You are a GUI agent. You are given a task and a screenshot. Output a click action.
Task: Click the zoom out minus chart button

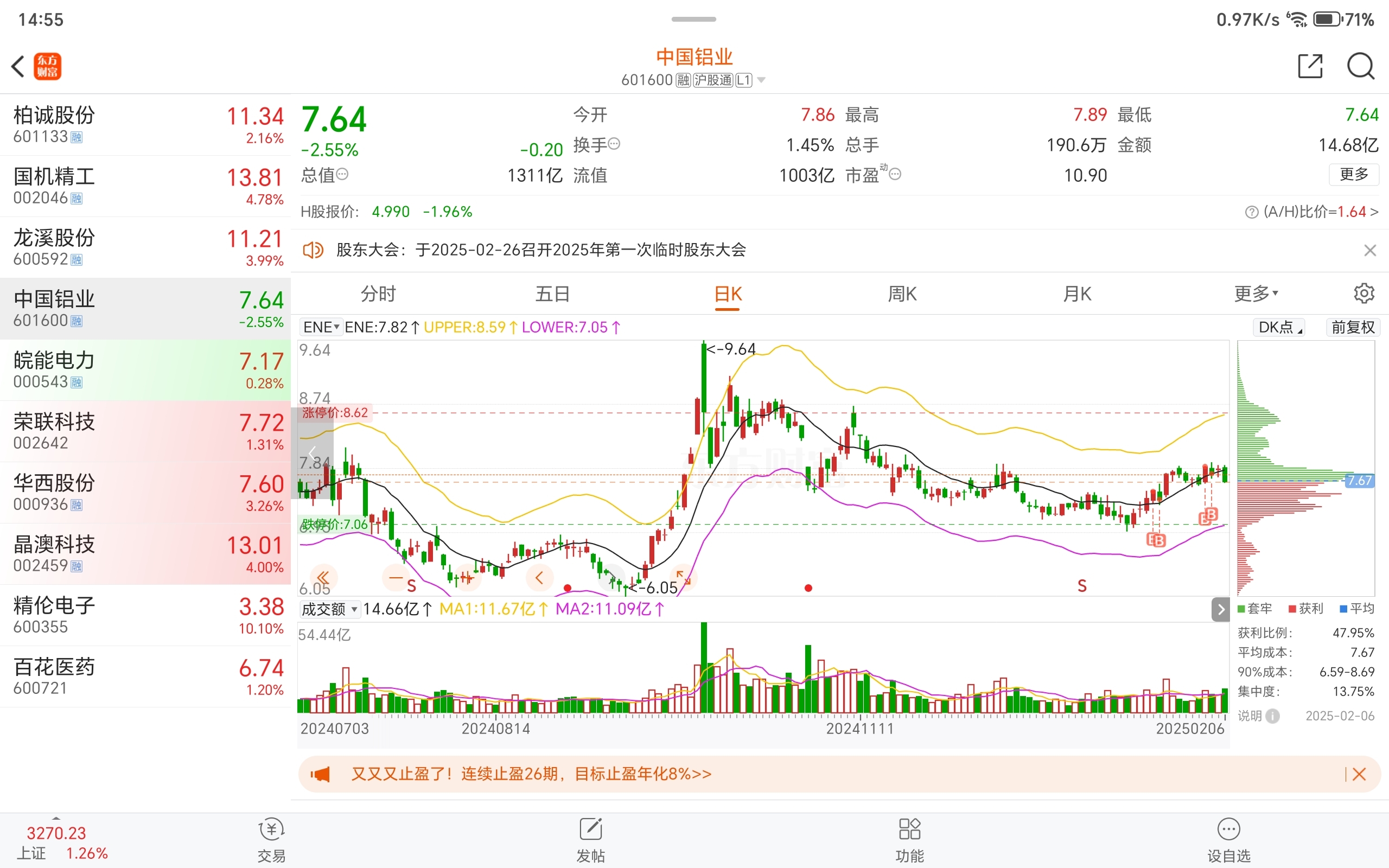coord(396,578)
